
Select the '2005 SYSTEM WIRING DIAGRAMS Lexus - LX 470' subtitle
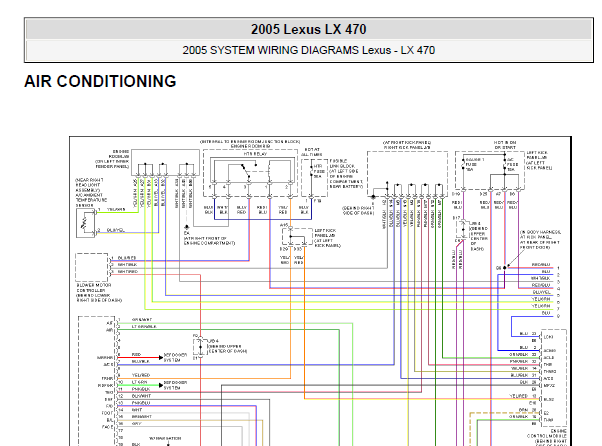click(x=308, y=50)
